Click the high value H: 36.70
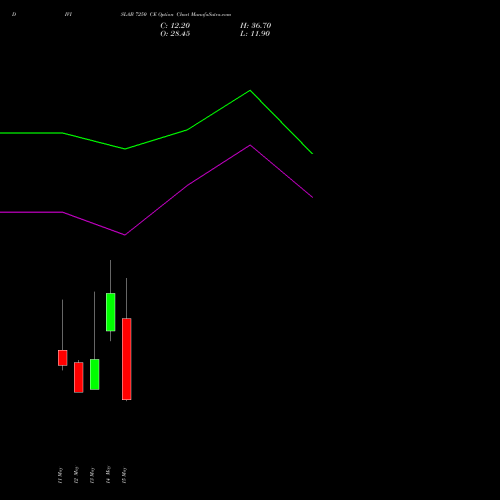 pos(255,26)
